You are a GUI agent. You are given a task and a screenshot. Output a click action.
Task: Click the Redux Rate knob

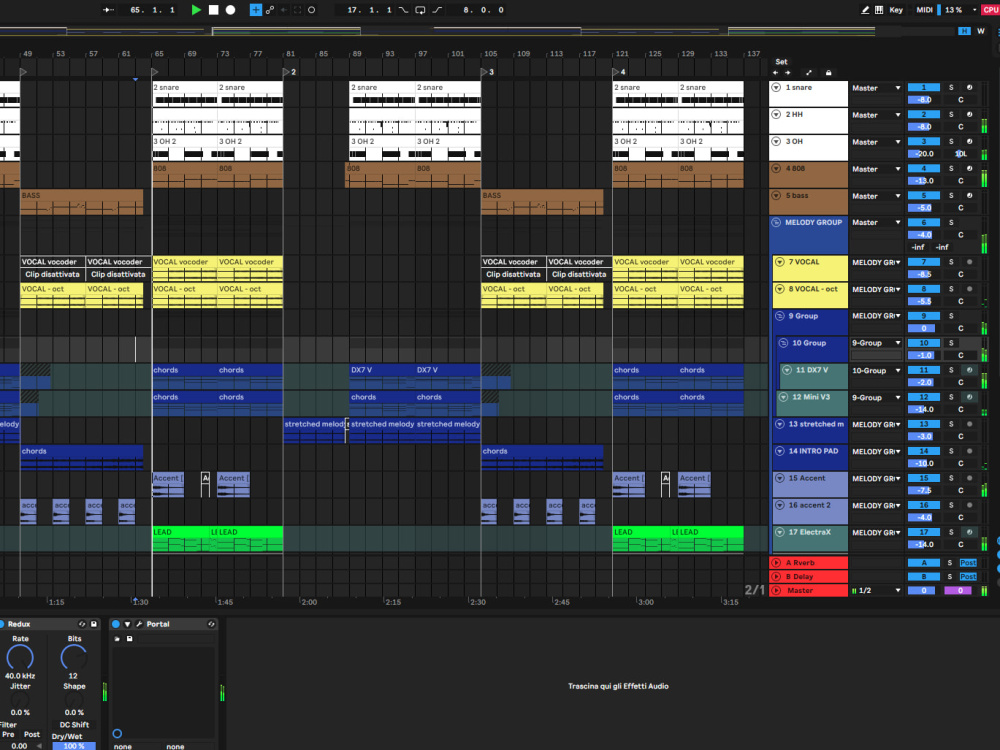(20, 657)
